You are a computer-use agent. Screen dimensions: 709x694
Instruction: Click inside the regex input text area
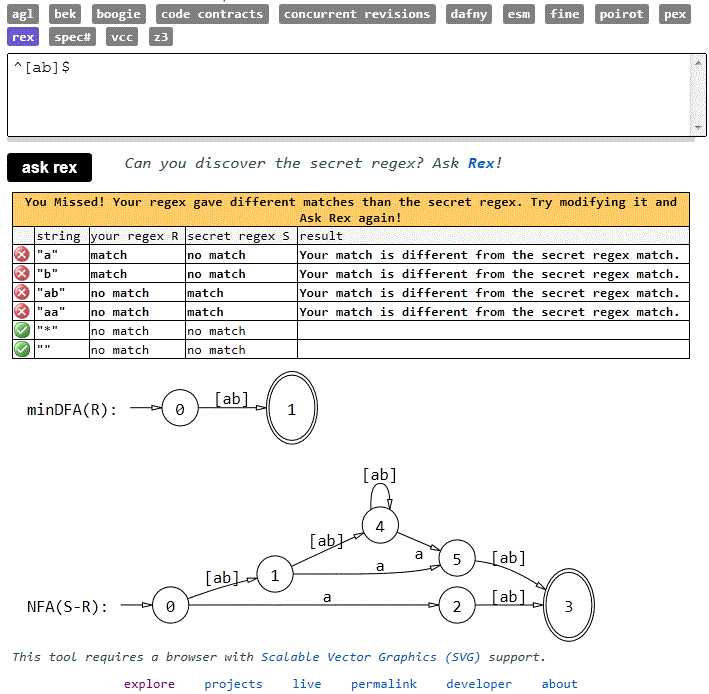pos(340,95)
